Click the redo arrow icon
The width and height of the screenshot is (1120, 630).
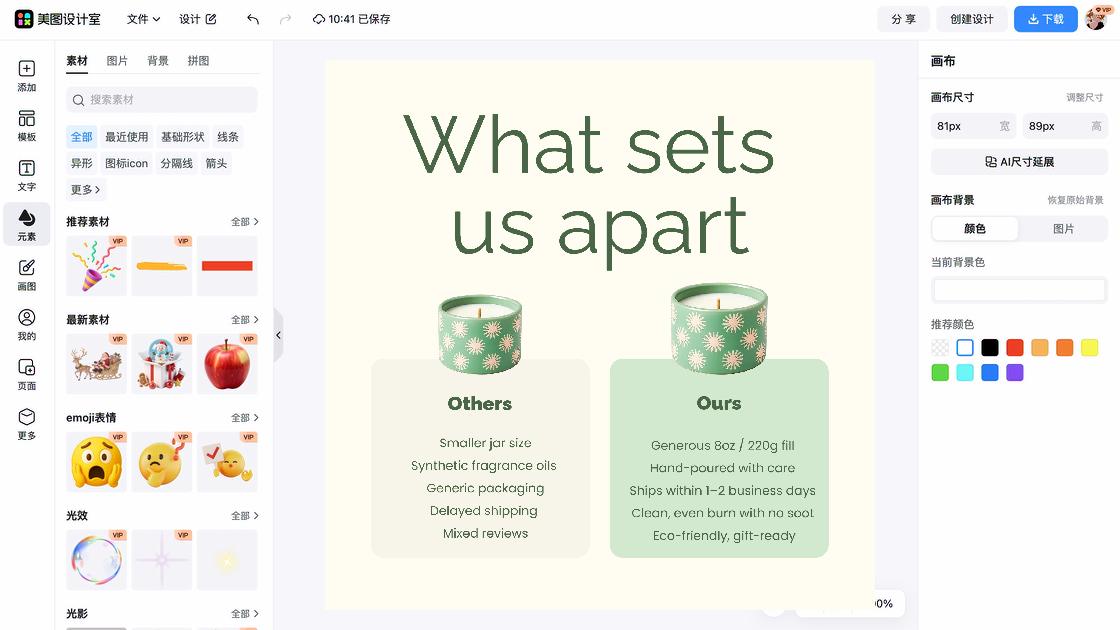(x=285, y=19)
